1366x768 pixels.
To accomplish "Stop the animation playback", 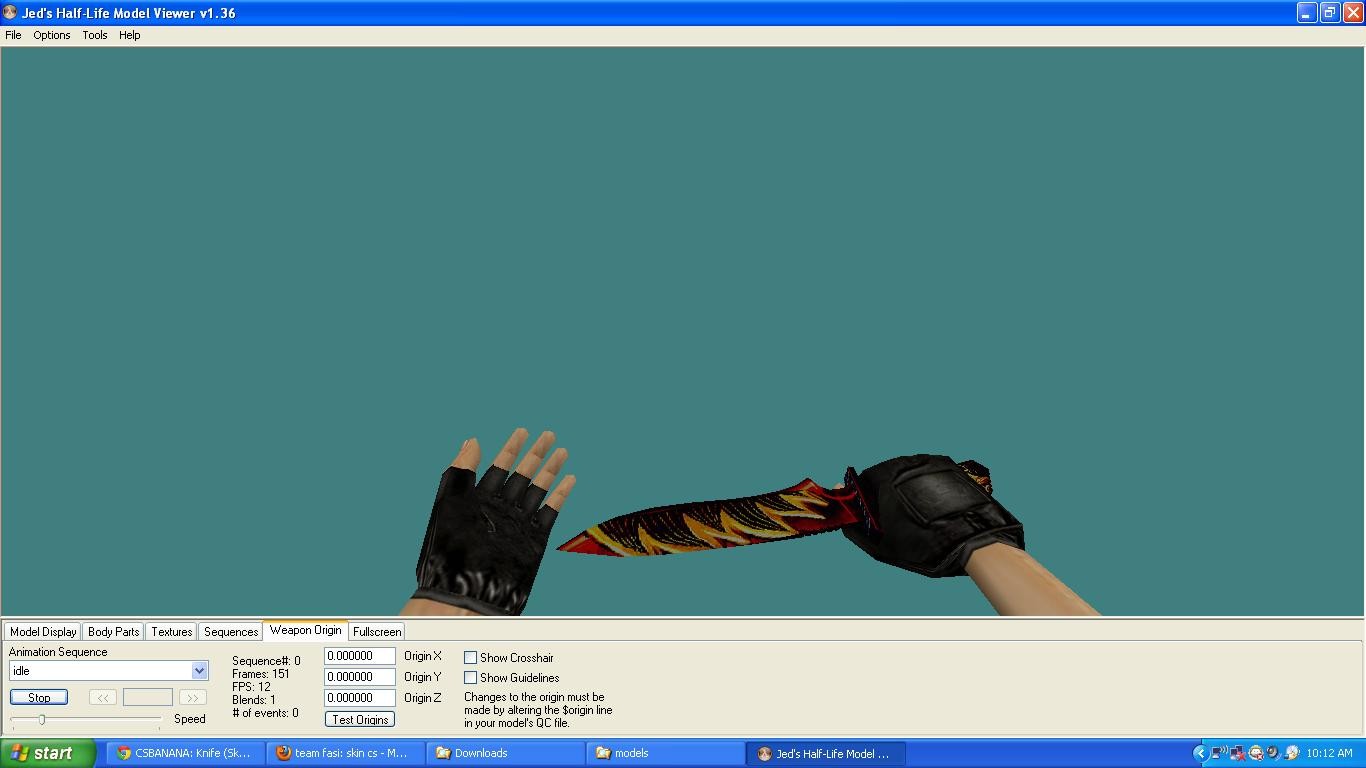I will [39, 697].
